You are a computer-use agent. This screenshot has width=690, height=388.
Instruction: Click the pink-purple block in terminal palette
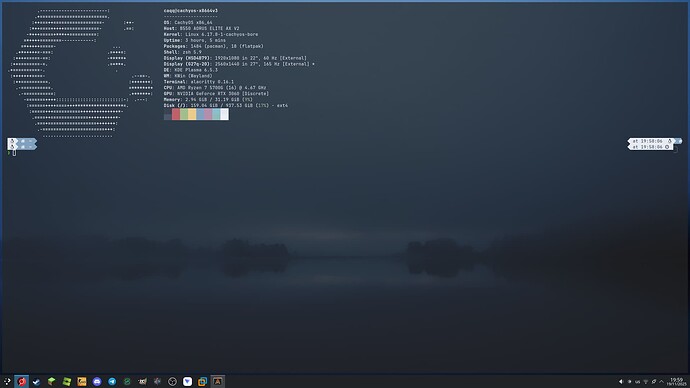(x=208, y=114)
